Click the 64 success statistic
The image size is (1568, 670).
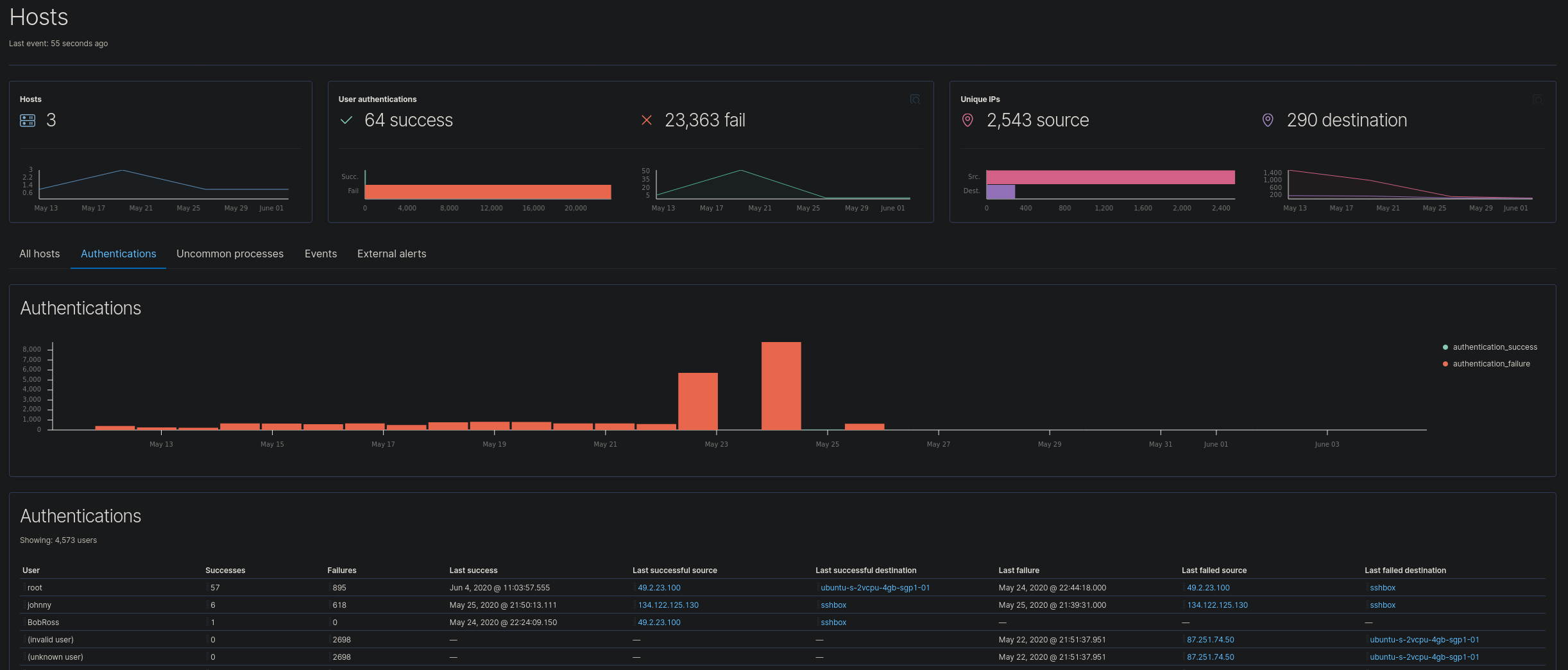[409, 120]
